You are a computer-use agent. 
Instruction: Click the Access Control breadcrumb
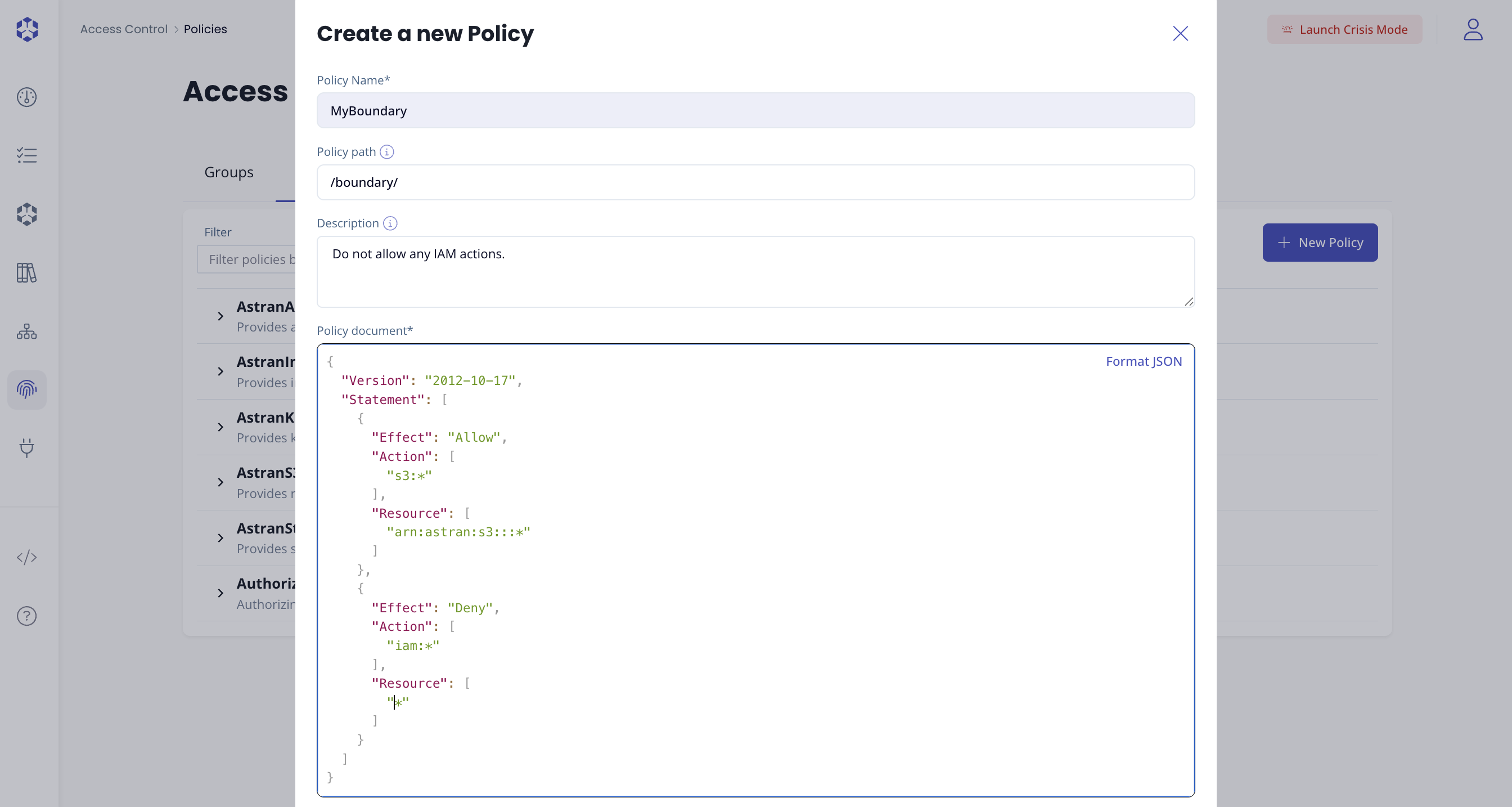point(123,29)
